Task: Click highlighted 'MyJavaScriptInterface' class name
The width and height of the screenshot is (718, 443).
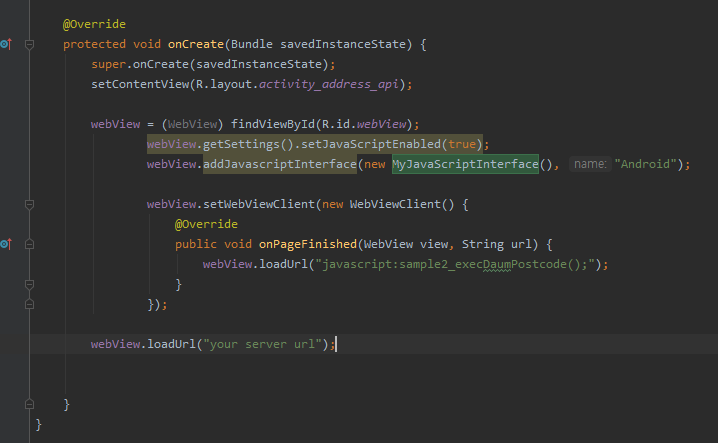Action: click(465, 164)
